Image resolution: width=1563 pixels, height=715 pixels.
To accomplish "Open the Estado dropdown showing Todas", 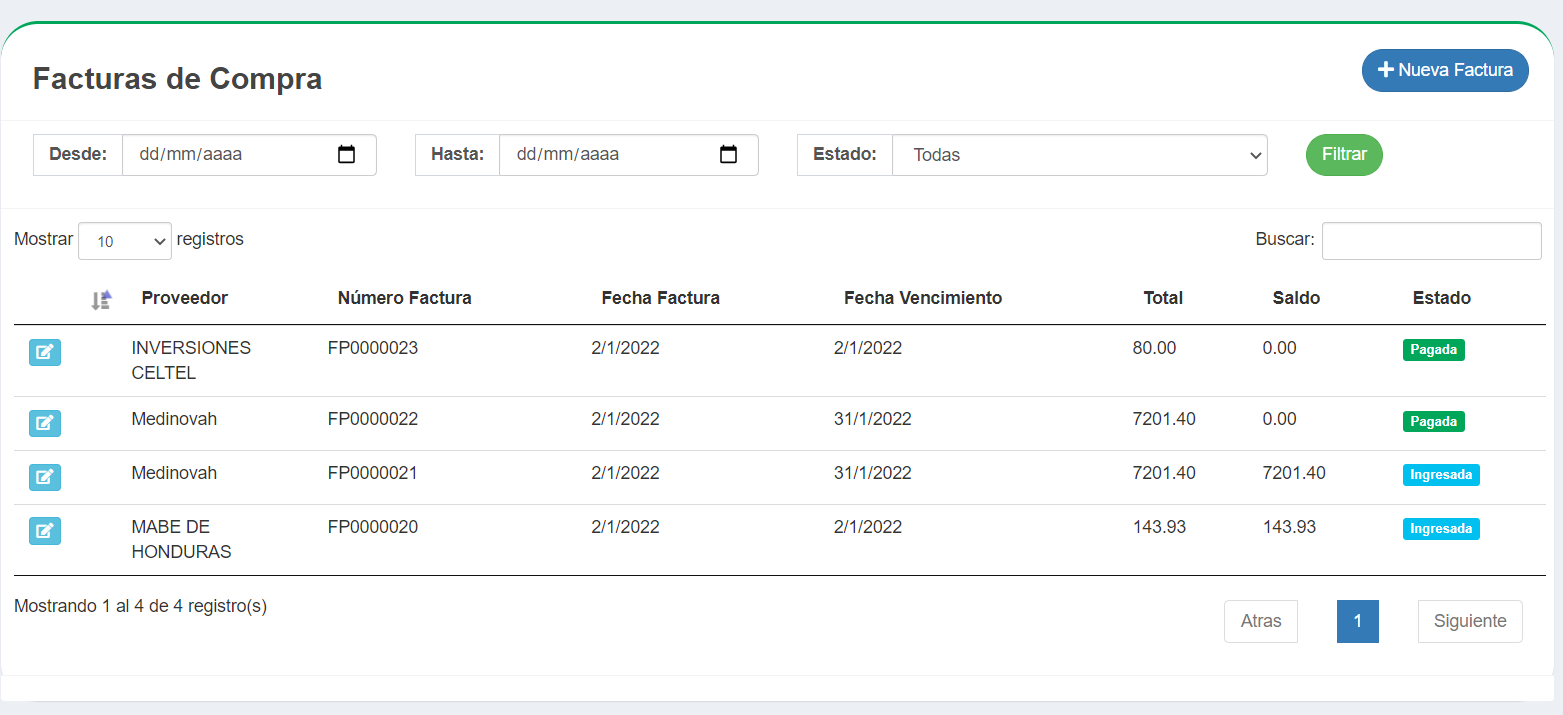I will pos(1080,155).
